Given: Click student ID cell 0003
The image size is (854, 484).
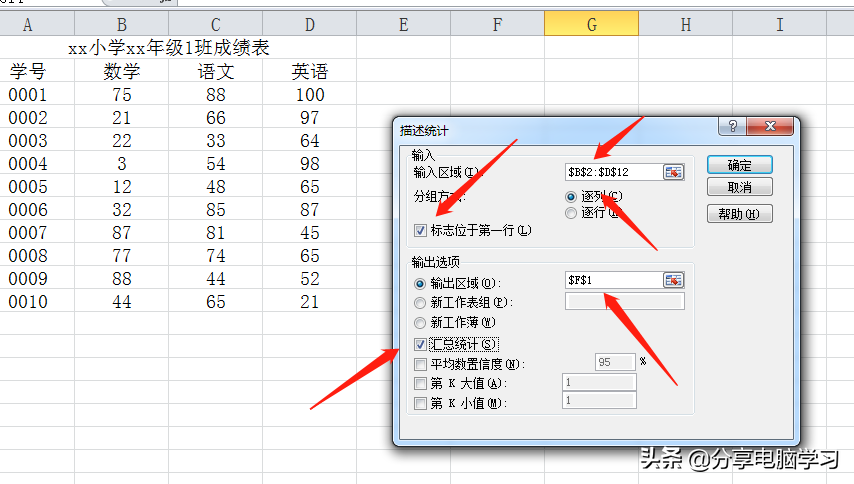Looking at the screenshot, I should click(28, 140).
